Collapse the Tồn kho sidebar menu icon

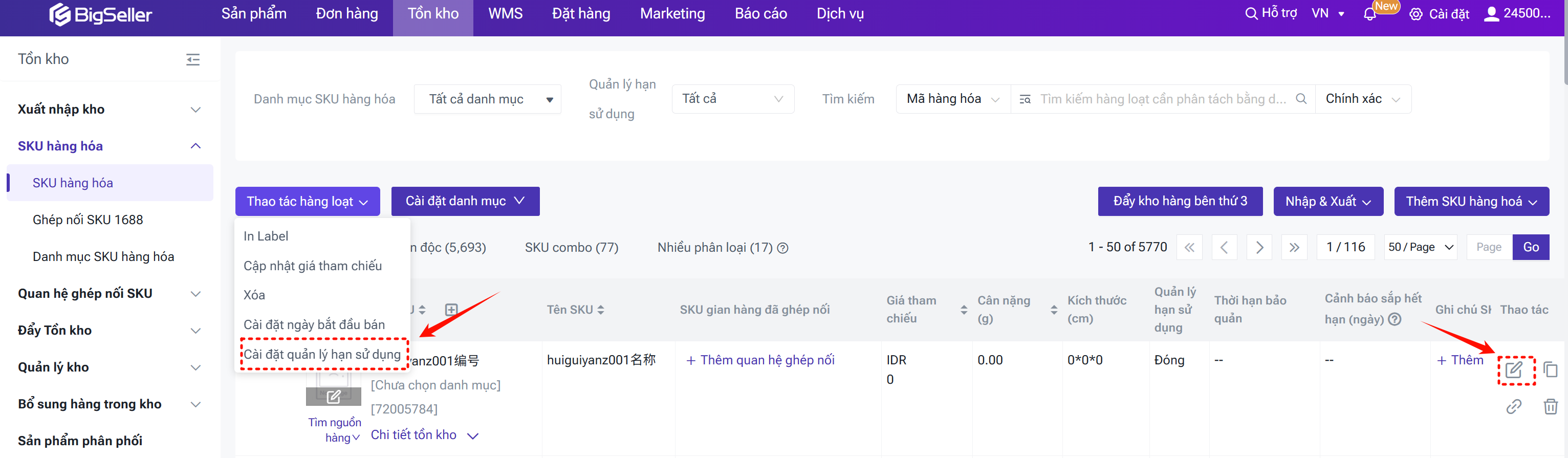(193, 59)
